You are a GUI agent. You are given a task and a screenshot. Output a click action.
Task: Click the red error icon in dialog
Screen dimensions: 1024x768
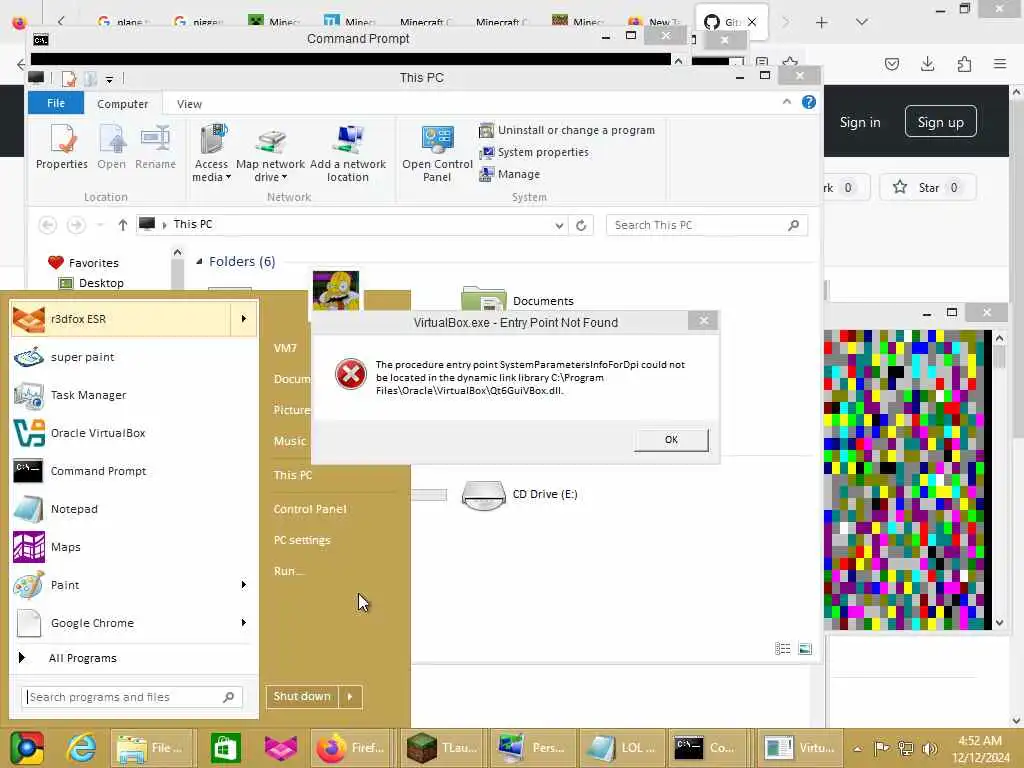click(x=351, y=374)
